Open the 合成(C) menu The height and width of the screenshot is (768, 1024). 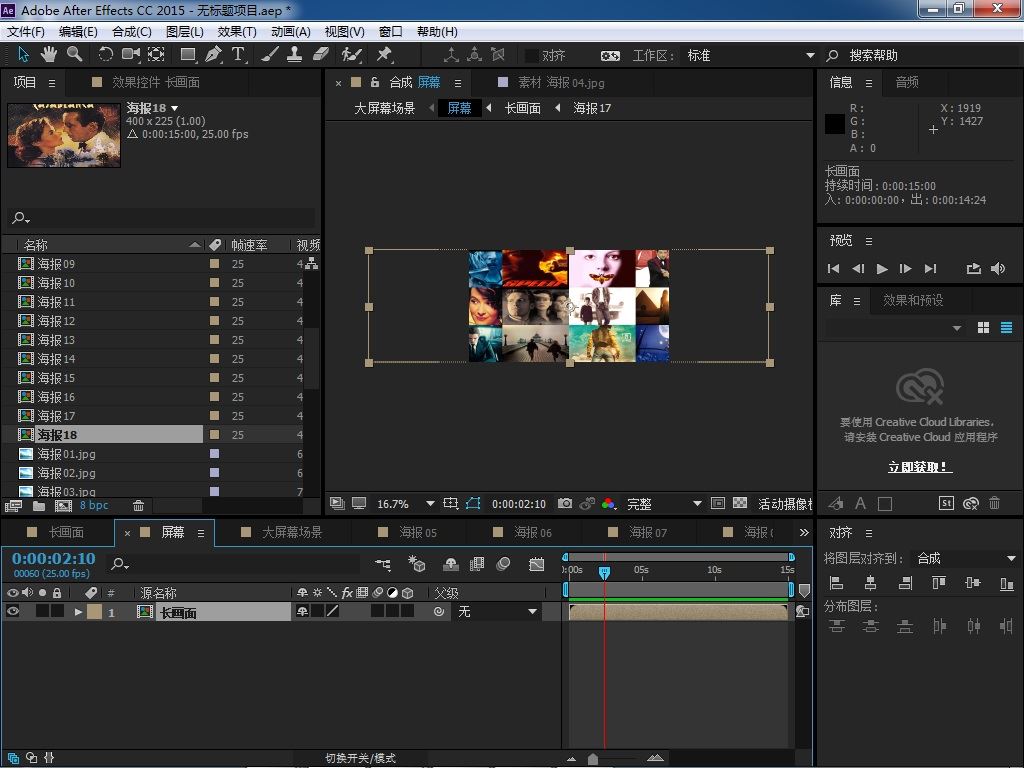[131, 31]
